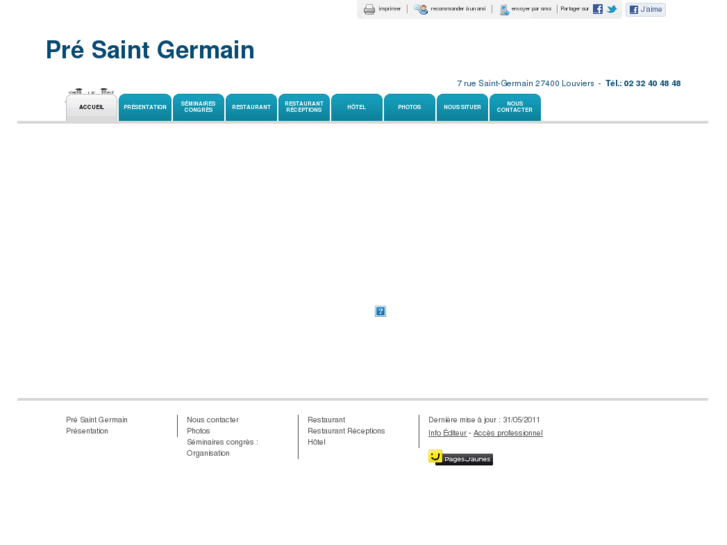Select the Restaurant tab
This screenshot has width=727, height=545.
coord(251,108)
